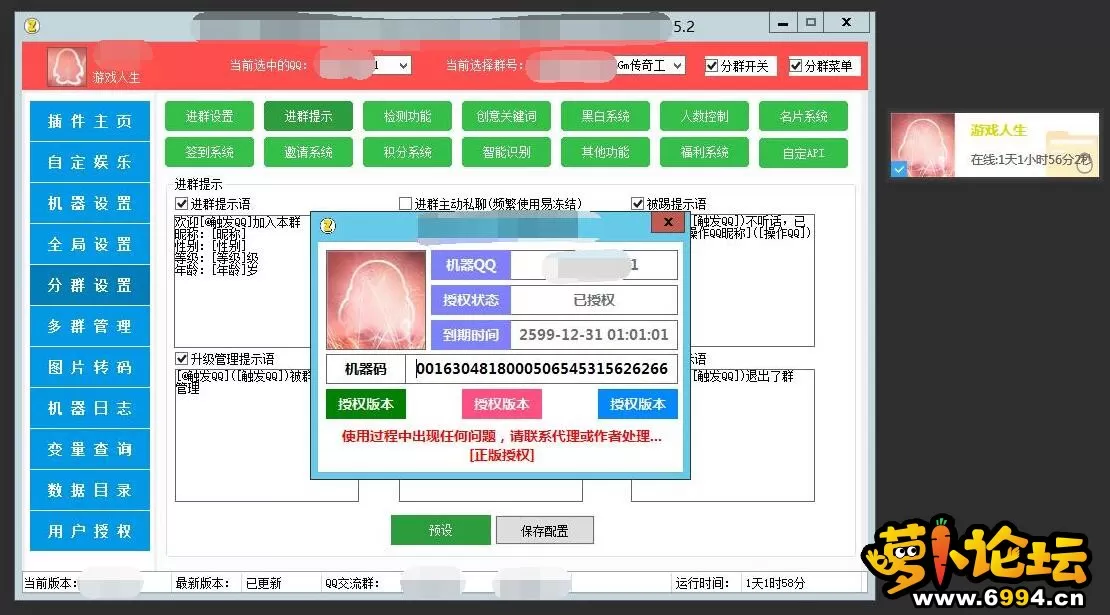Click the blue 授权版本 button
Screen dimensions: 1110x615
pos(638,404)
